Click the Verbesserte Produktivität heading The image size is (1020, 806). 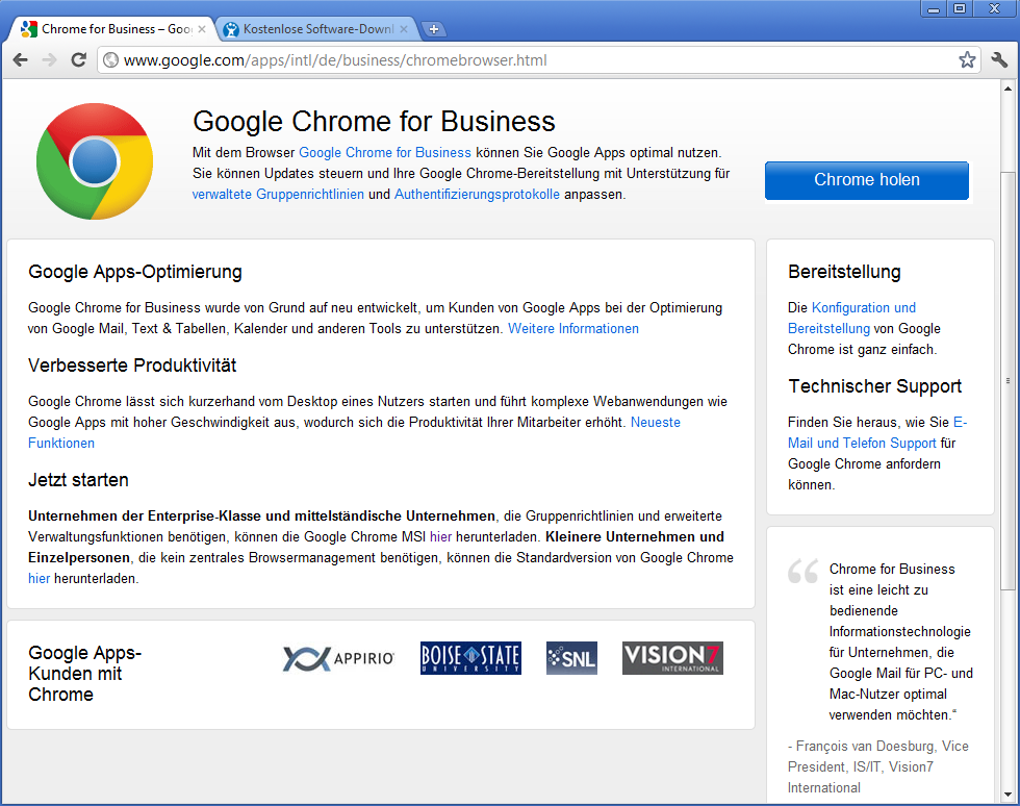coord(132,366)
